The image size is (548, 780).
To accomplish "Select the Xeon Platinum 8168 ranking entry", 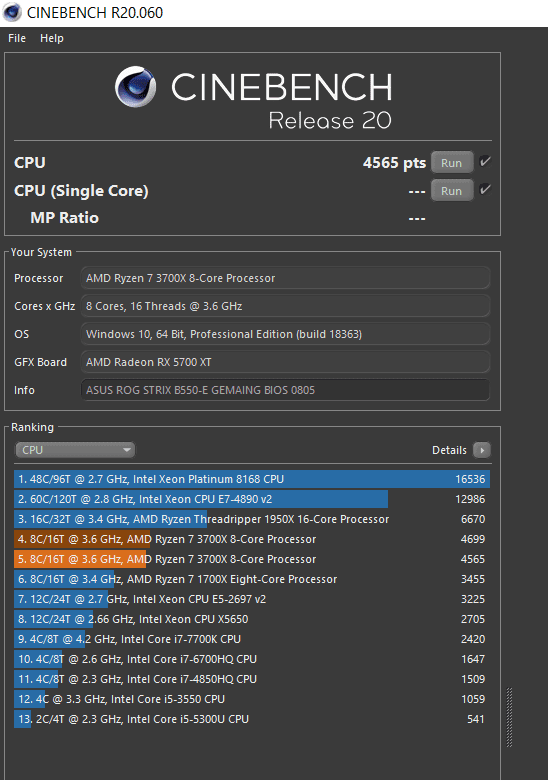I will 252,479.
